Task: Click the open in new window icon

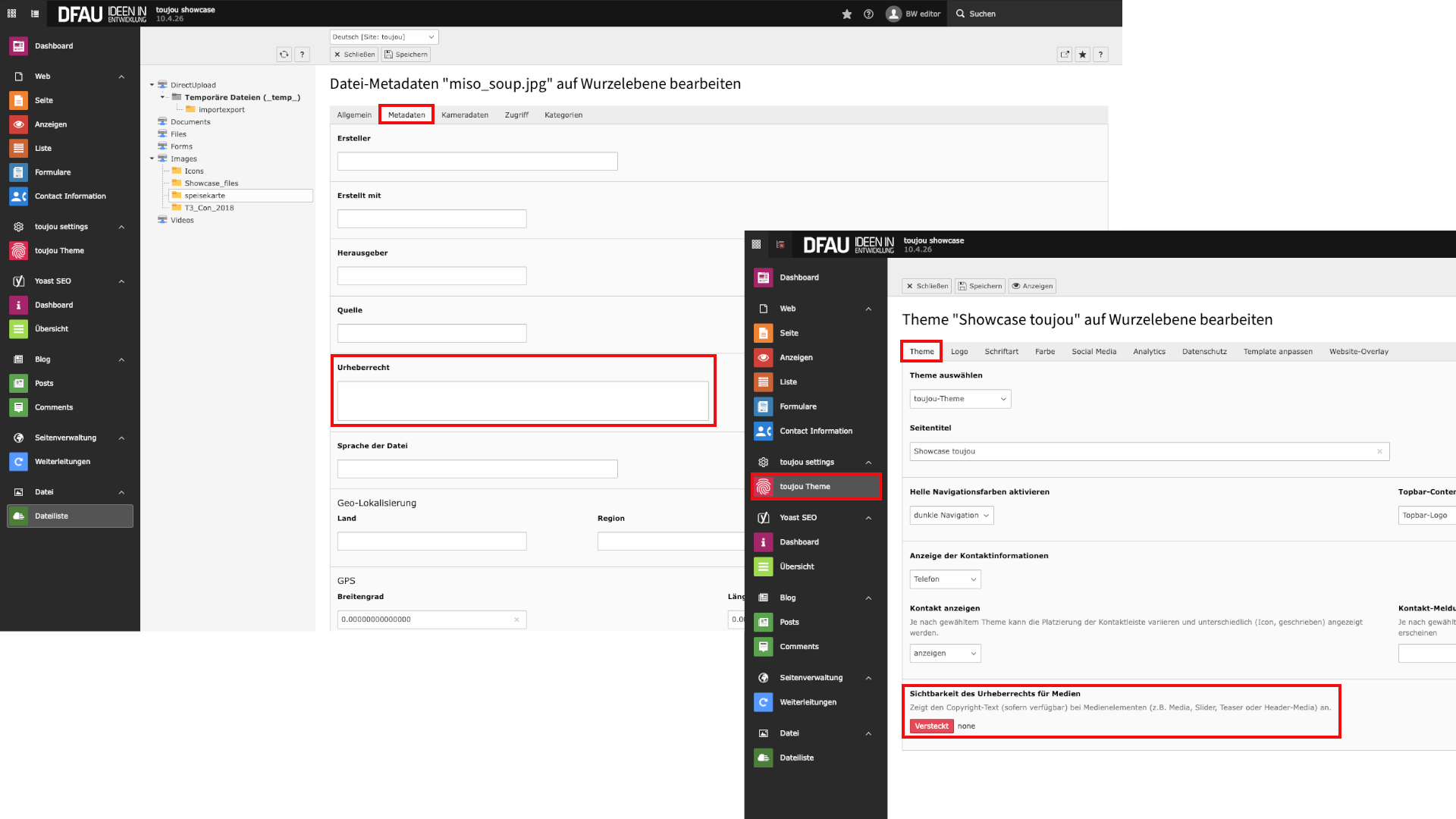Action: (1065, 55)
